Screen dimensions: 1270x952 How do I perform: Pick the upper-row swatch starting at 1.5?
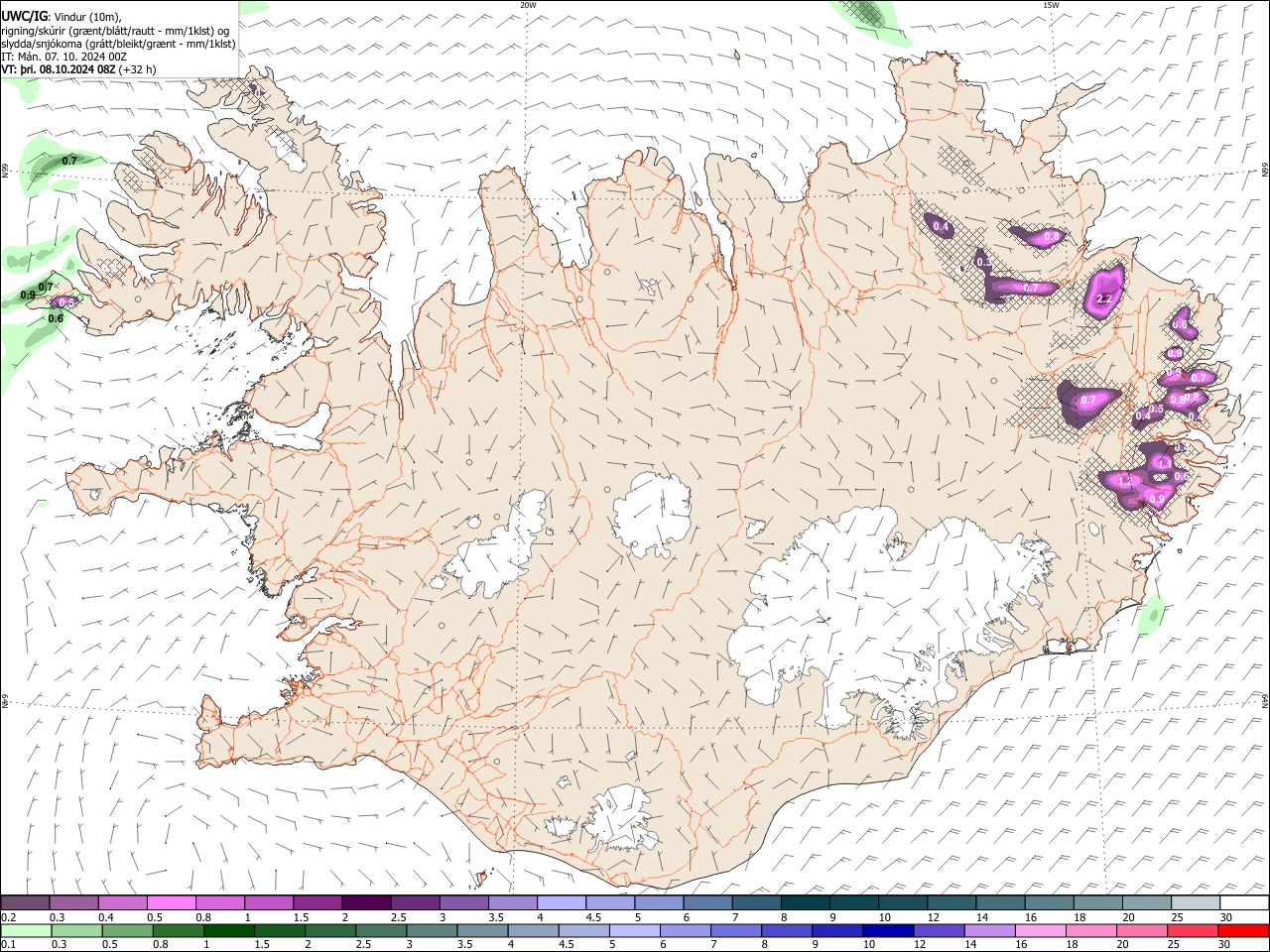[317, 902]
